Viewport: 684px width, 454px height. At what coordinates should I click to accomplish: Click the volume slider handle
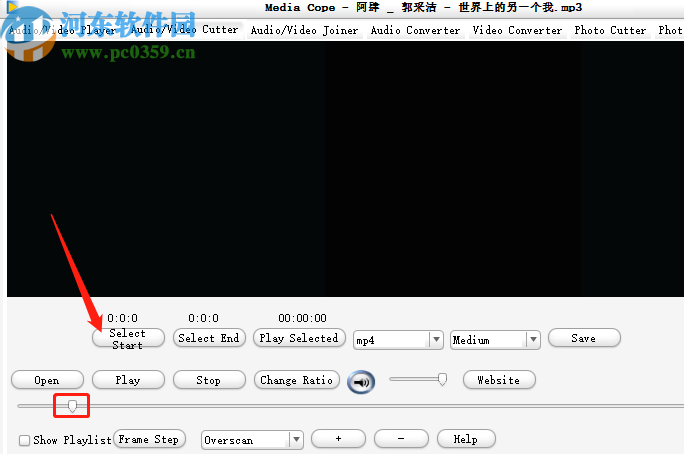[x=442, y=379]
